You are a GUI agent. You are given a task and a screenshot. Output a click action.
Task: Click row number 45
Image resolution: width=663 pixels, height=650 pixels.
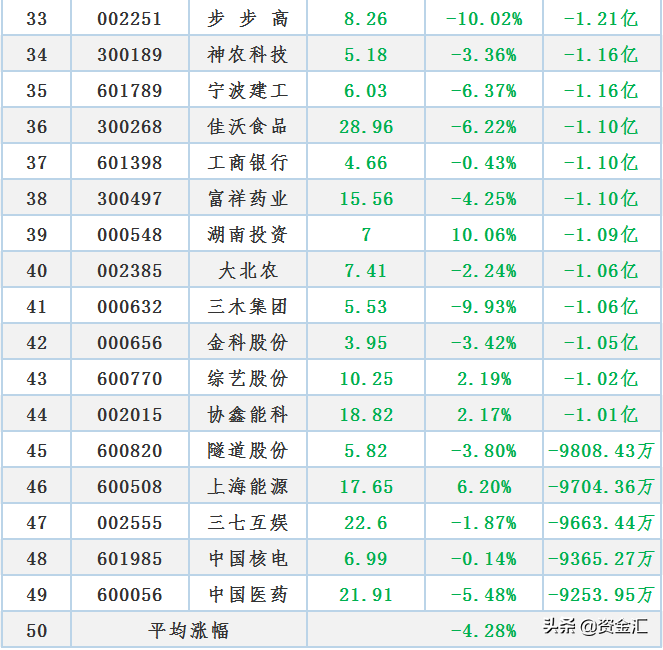37,450
